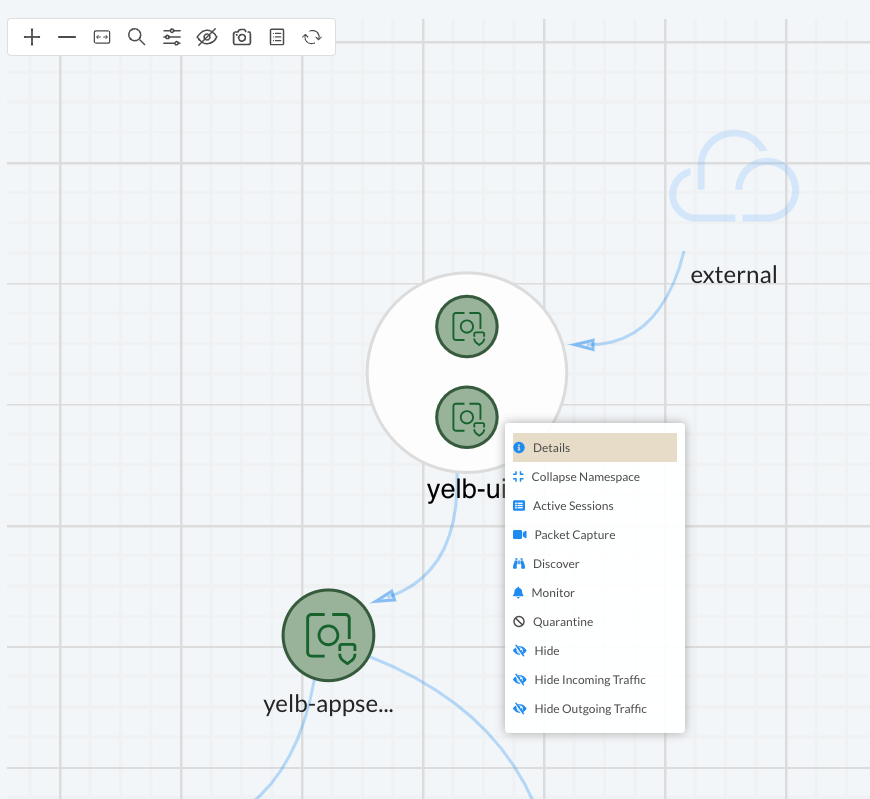This screenshot has width=870, height=799.
Task: Zoom in with the plus icon
Action: tap(32, 37)
